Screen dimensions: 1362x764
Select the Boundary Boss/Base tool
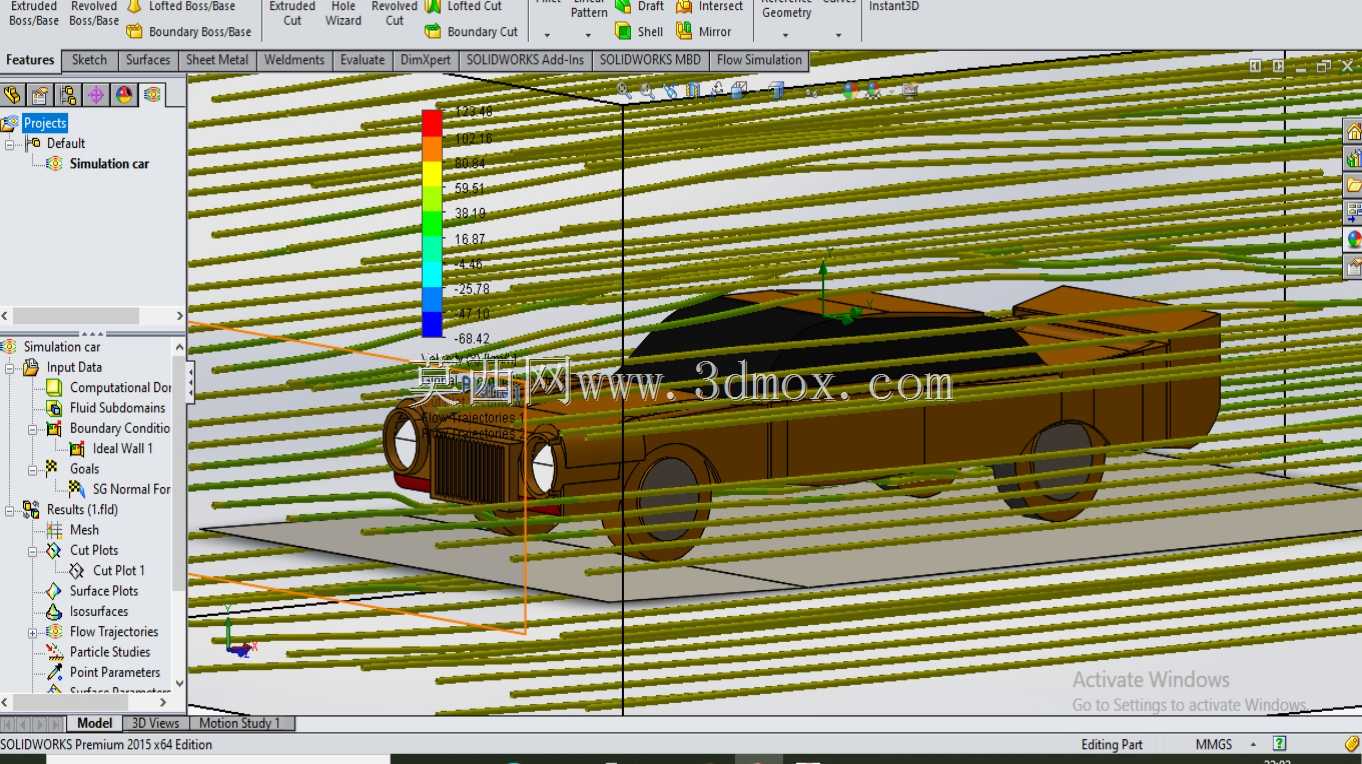point(189,32)
